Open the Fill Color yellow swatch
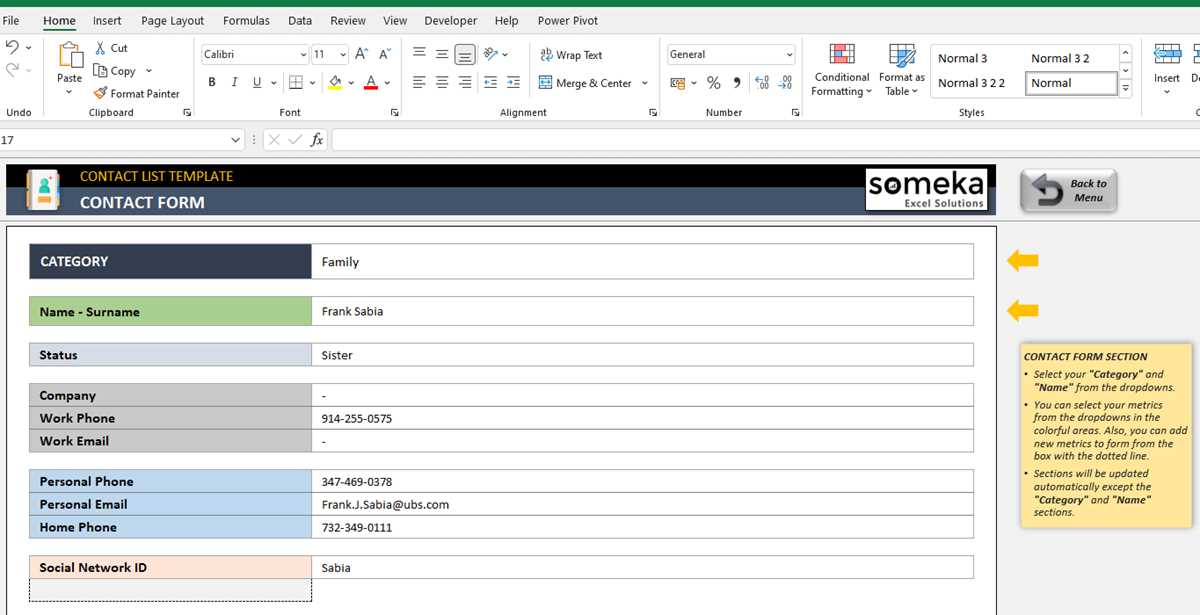 (335, 83)
